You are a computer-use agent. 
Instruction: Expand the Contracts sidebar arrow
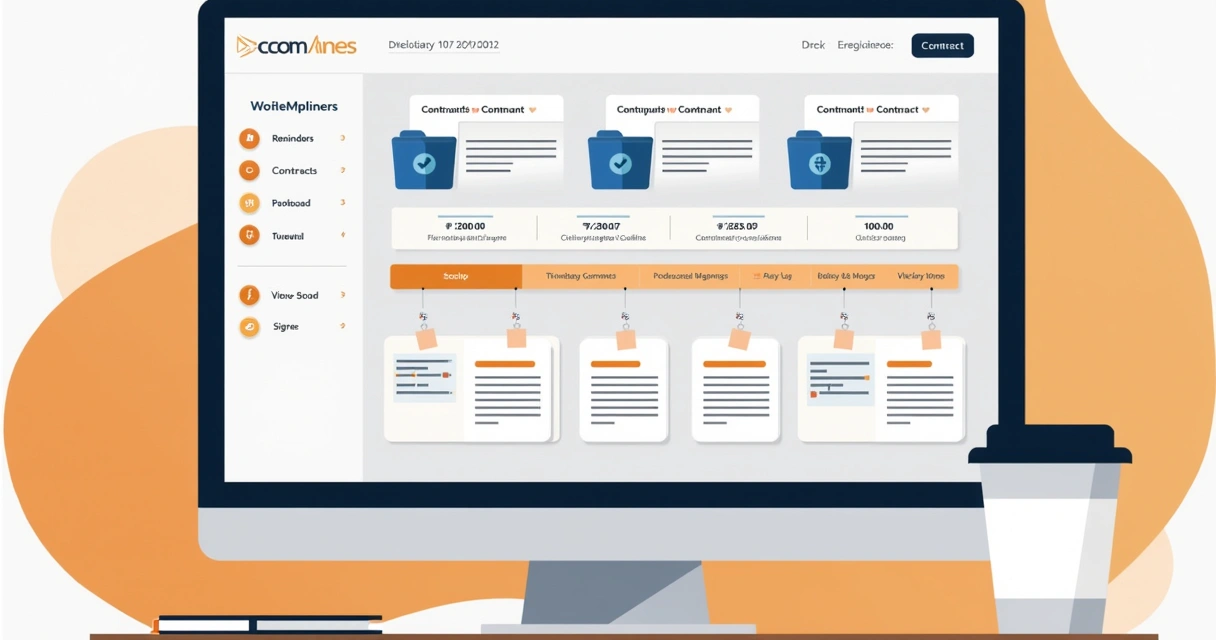click(x=343, y=171)
